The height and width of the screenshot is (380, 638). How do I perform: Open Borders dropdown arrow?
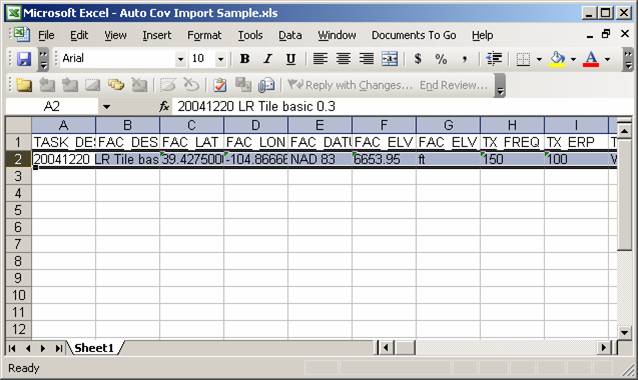tap(539, 59)
